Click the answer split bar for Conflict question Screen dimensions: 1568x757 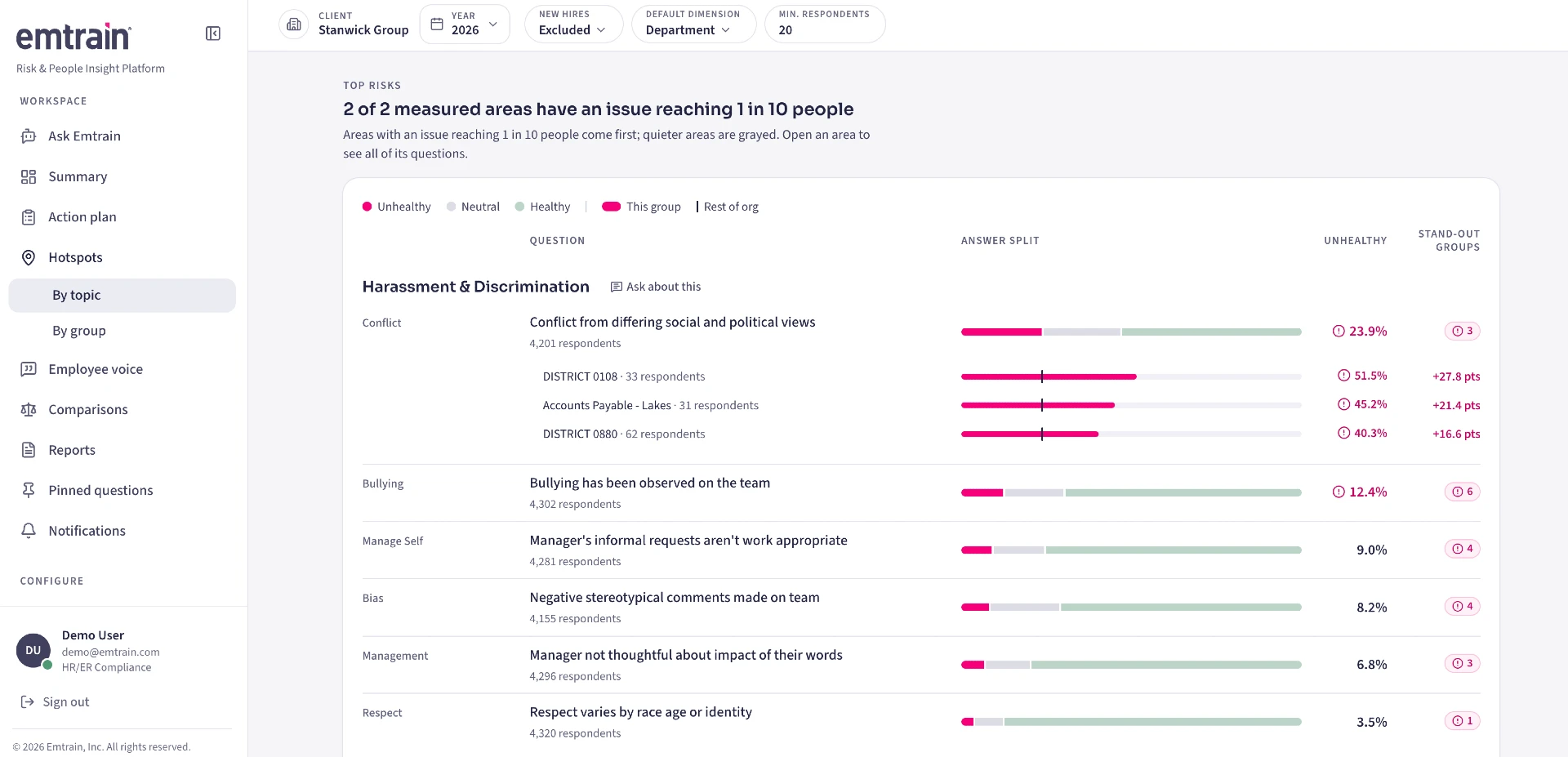pyautogui.click(x=1131, y=332)
